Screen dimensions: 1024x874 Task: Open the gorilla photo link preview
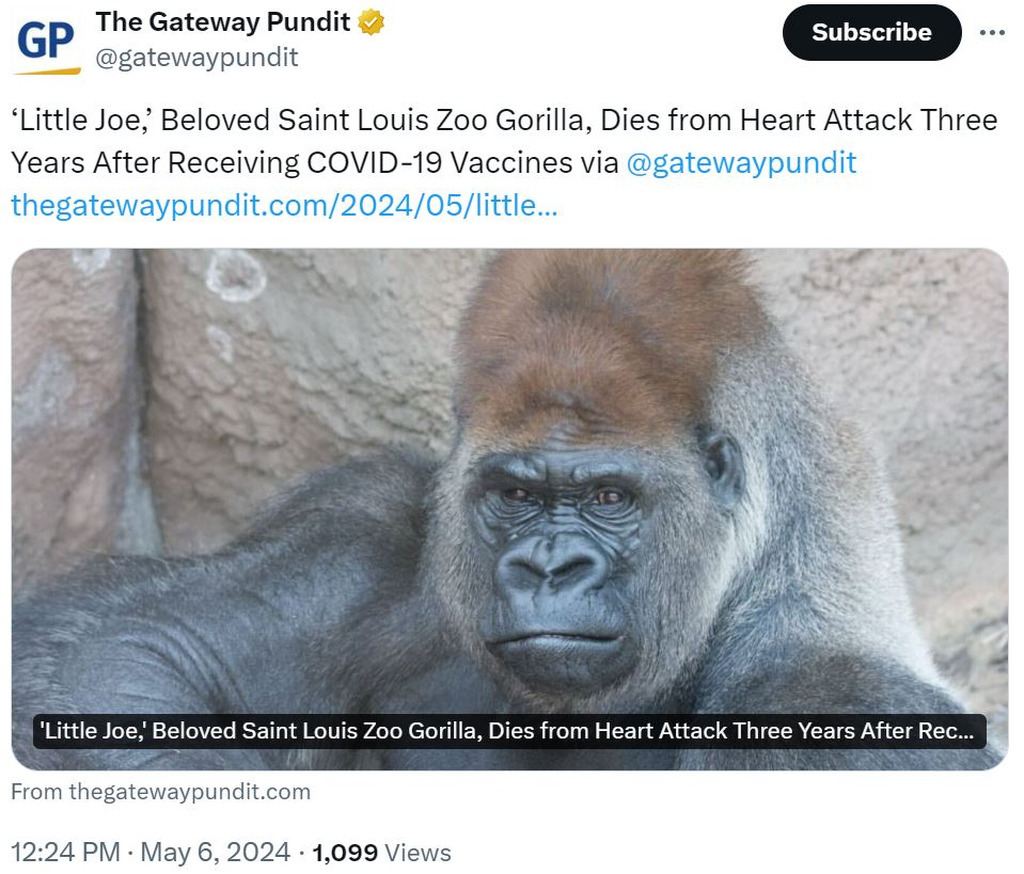(509, 480)
